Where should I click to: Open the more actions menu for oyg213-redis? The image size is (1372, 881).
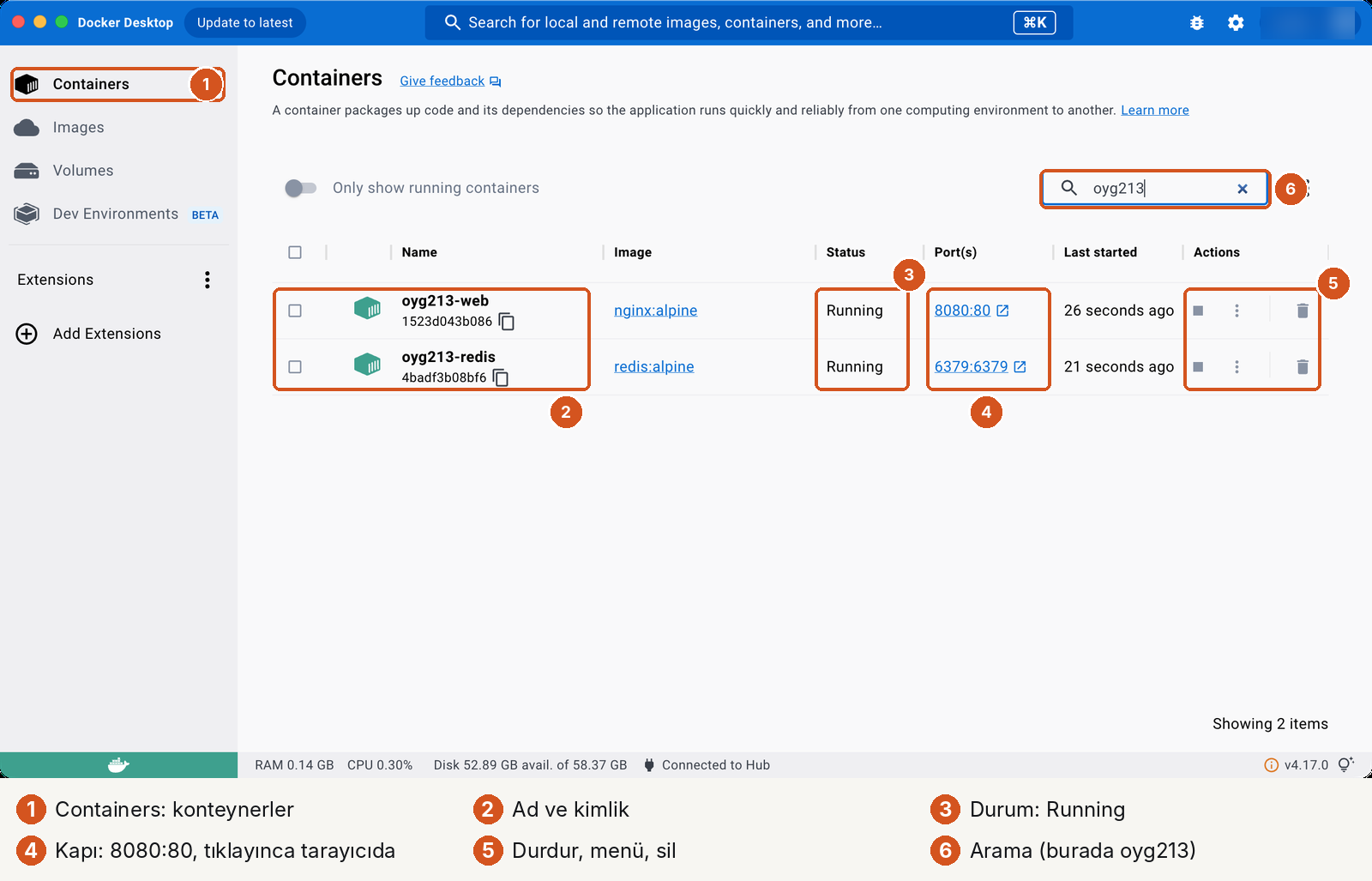(1237, 367)
